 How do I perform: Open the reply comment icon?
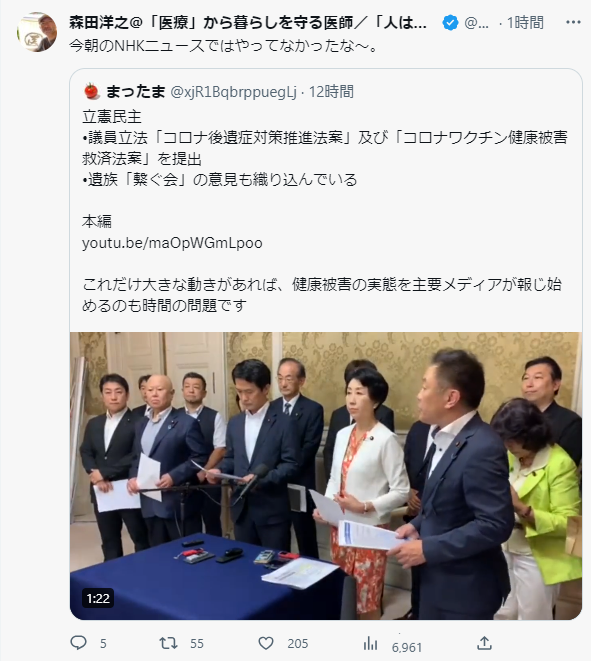[78, 643]
